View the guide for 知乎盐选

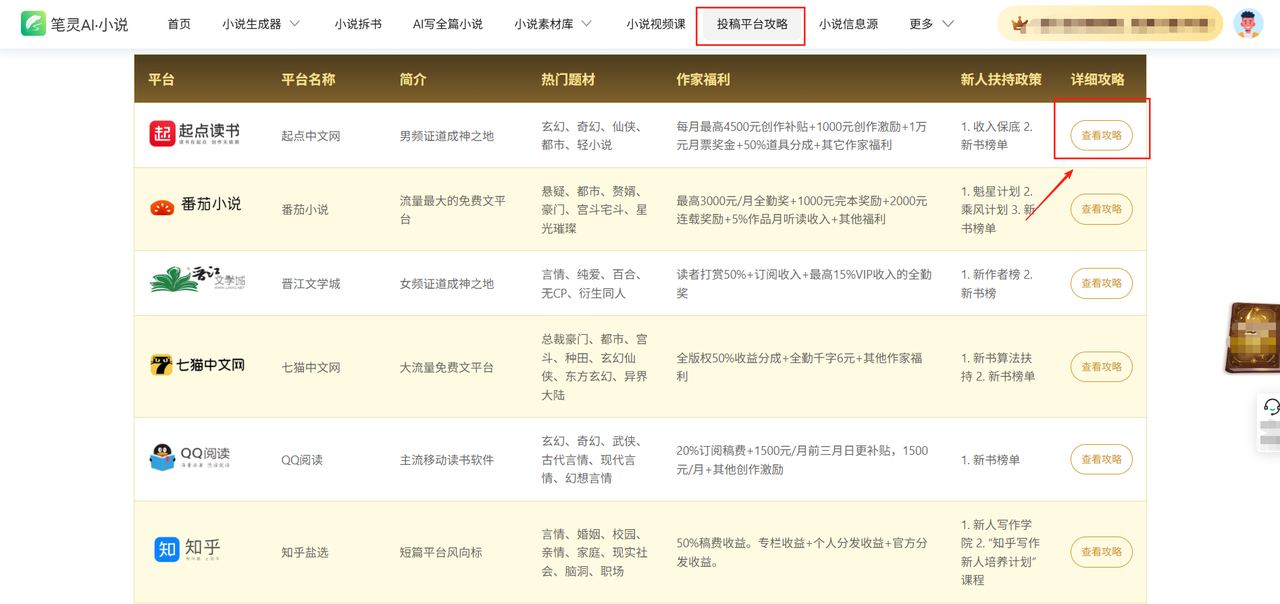(x=1101, y=551)
